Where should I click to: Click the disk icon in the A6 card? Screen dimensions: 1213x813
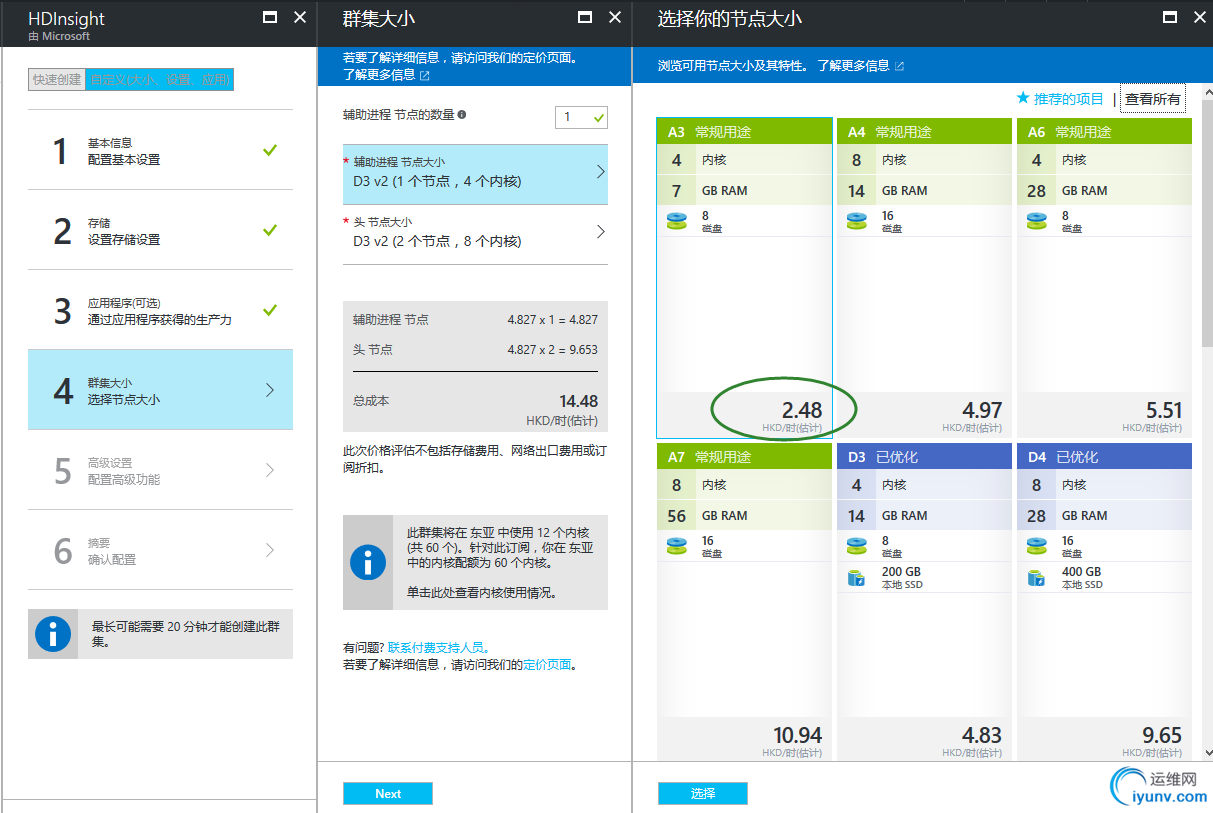pyautogui.click(x=1037, y=221)
